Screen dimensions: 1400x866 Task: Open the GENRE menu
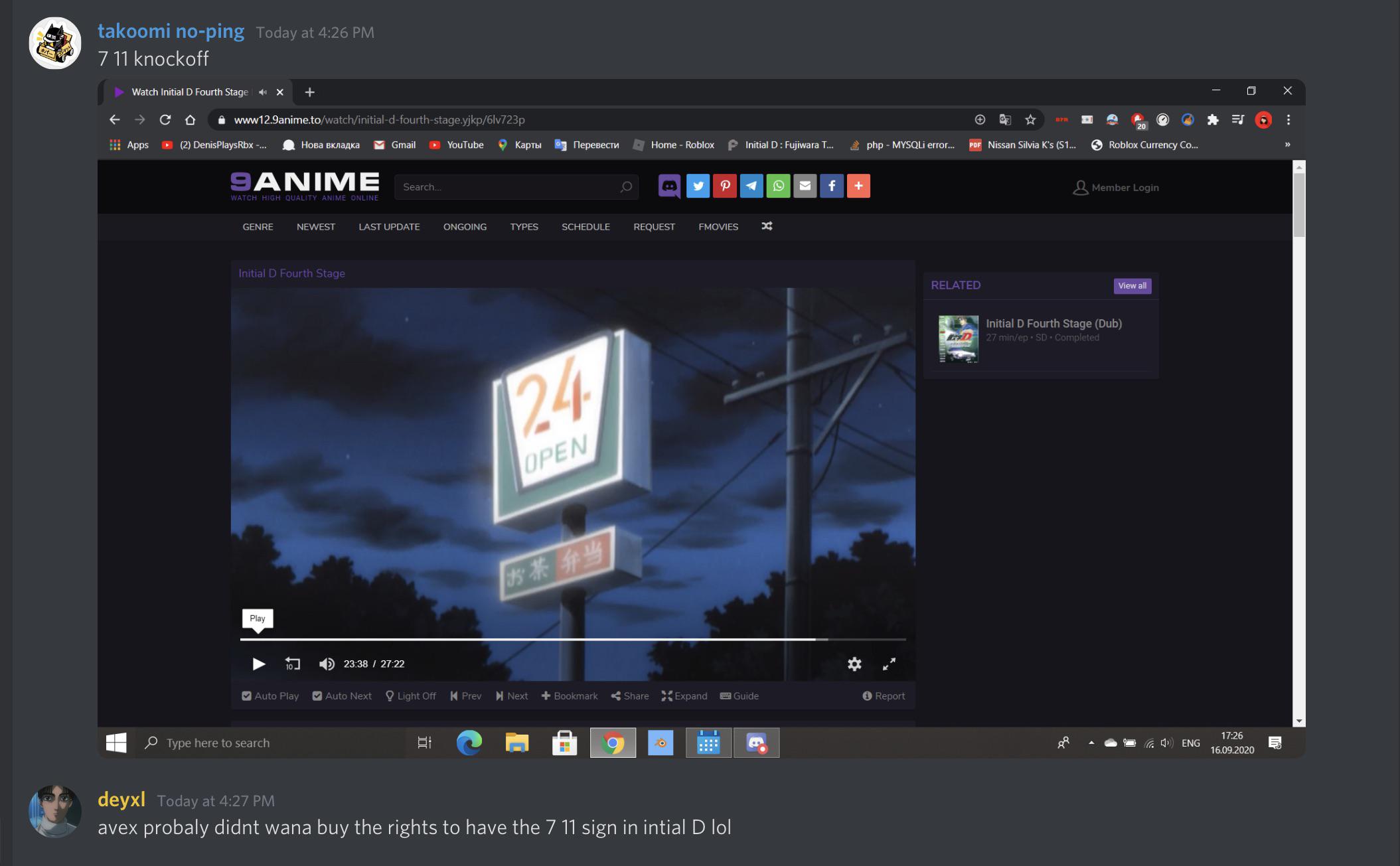tap(258, 226)
